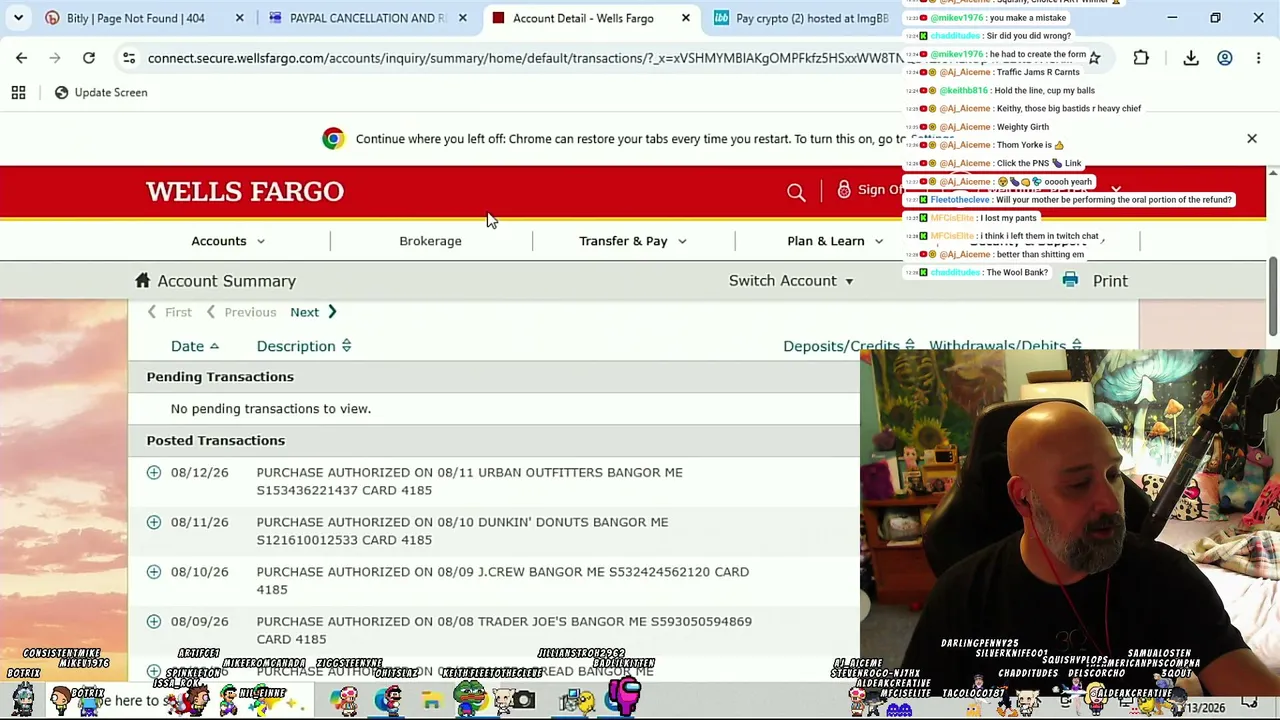The height and width of the screenshot is (720, 1280).
Task: Bookmark this page with the star icon
Action: (1094, 58)
